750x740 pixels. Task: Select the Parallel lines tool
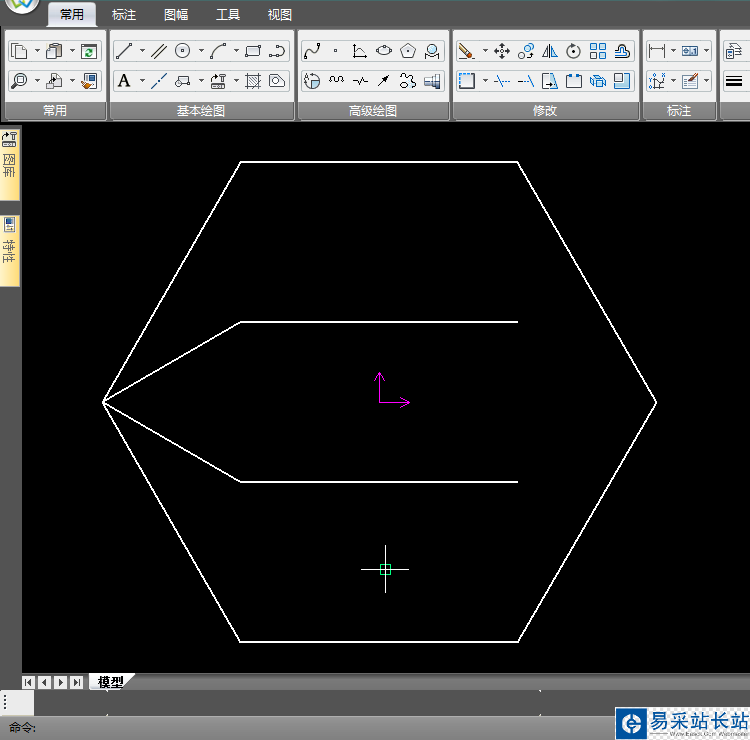pos(159,51)
